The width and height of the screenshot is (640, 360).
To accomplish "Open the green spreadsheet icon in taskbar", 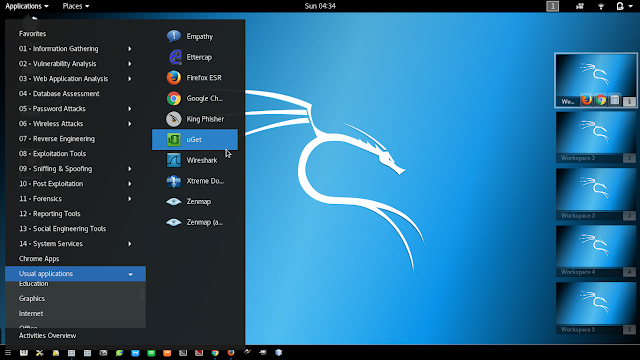I will point(151,353).
